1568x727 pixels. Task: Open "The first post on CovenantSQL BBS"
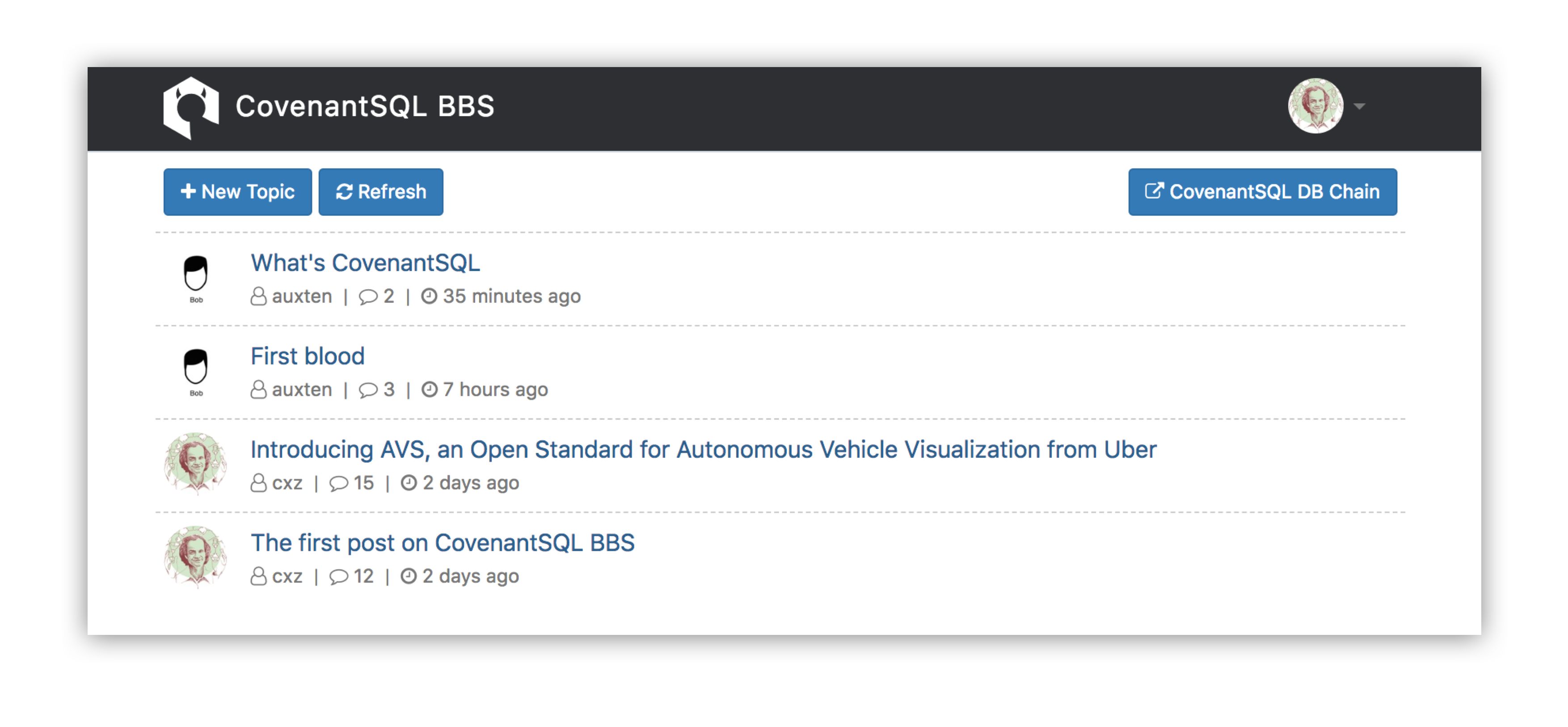(x=443, y=542)
